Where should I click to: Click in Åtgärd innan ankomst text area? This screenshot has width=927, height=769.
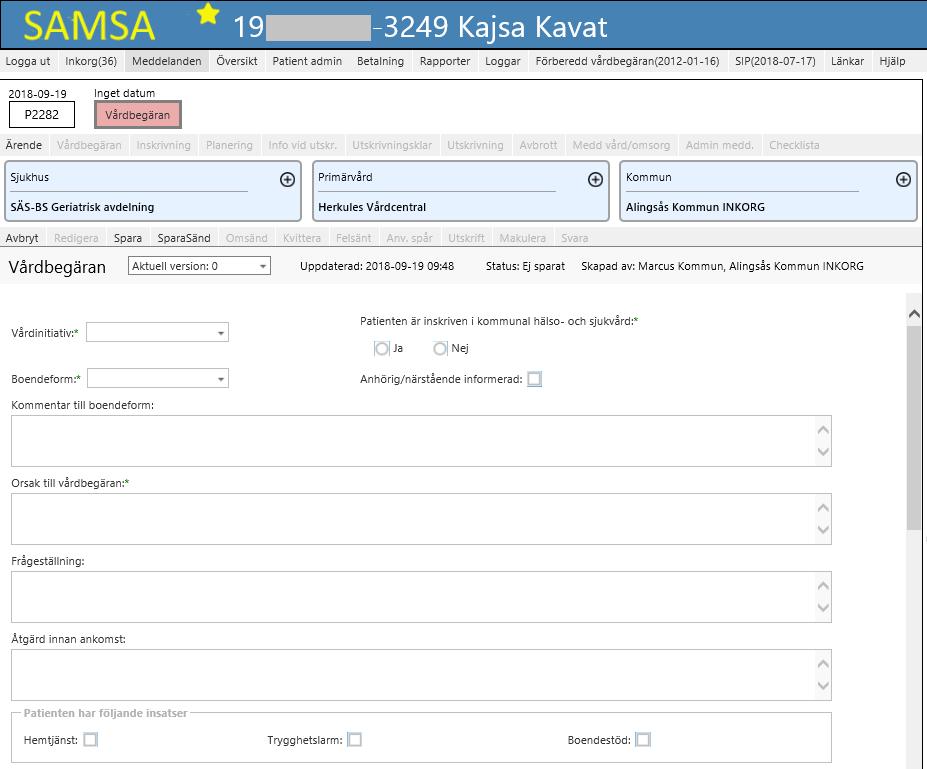pos(421,675)
